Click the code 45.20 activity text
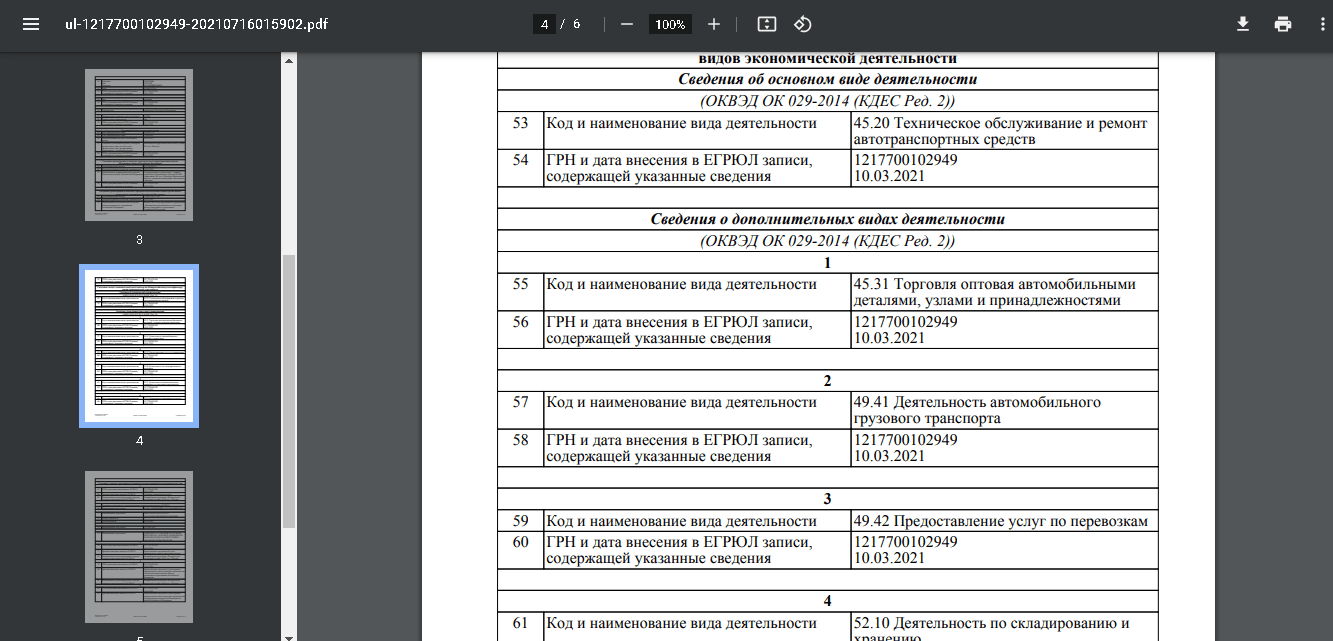Screen dimensions: 1333x641 point(1000,131)
